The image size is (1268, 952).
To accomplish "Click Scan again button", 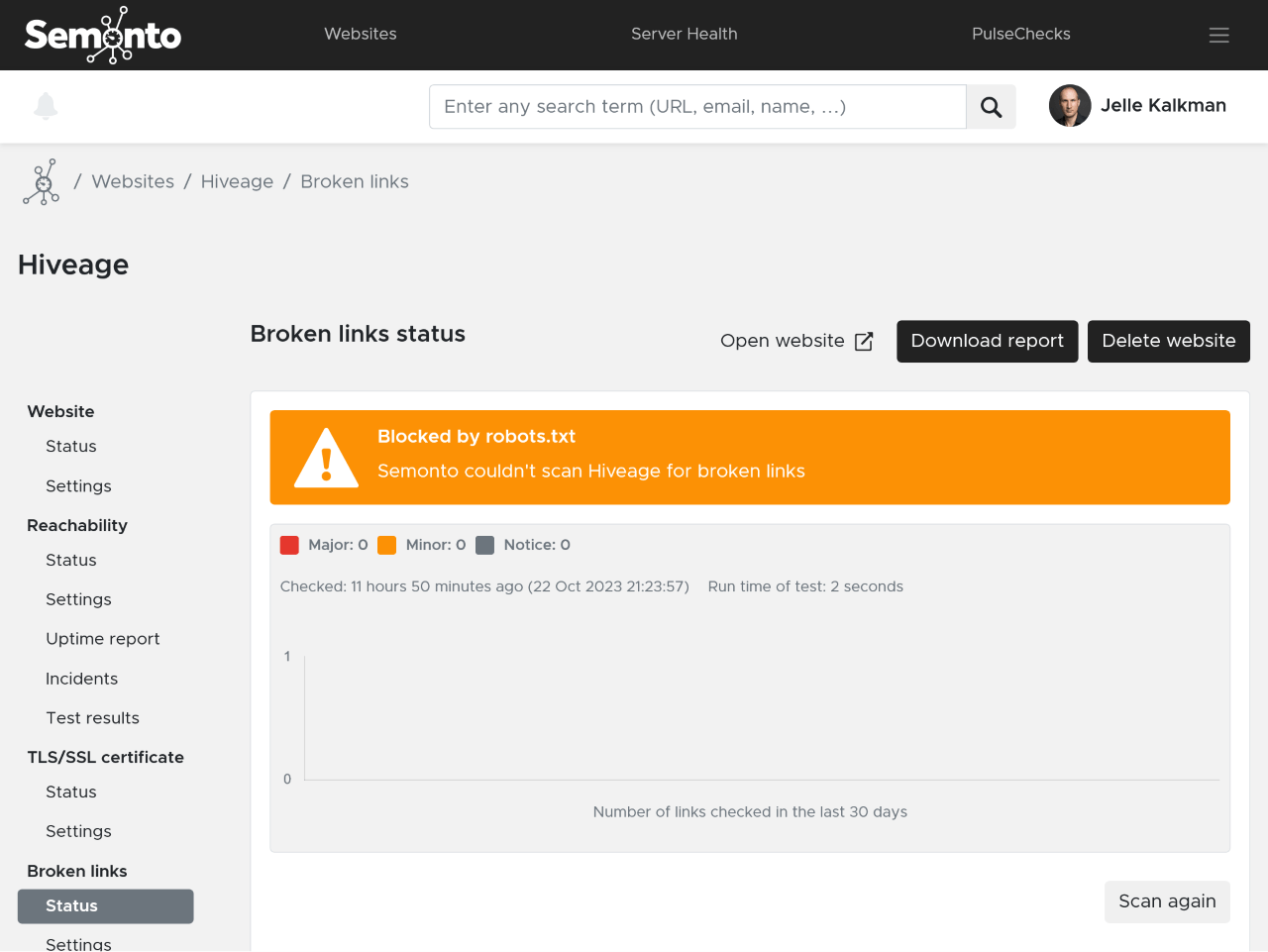I will [x=1167, y=901].
